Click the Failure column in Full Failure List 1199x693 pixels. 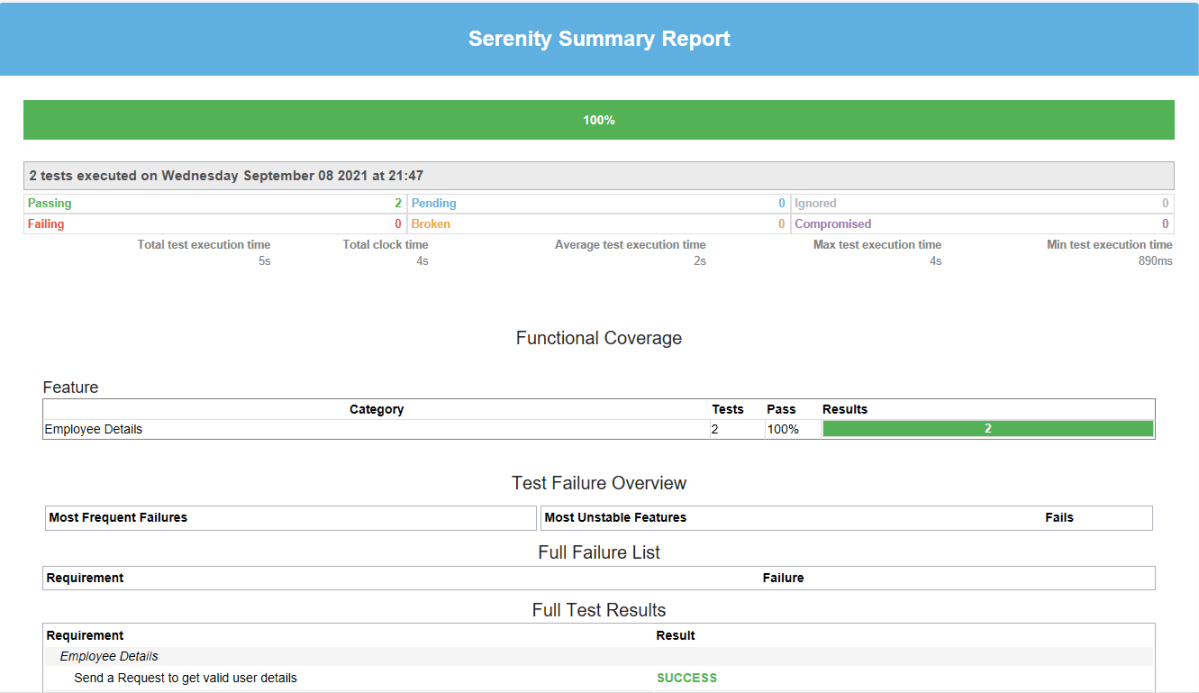coord(783,577)
